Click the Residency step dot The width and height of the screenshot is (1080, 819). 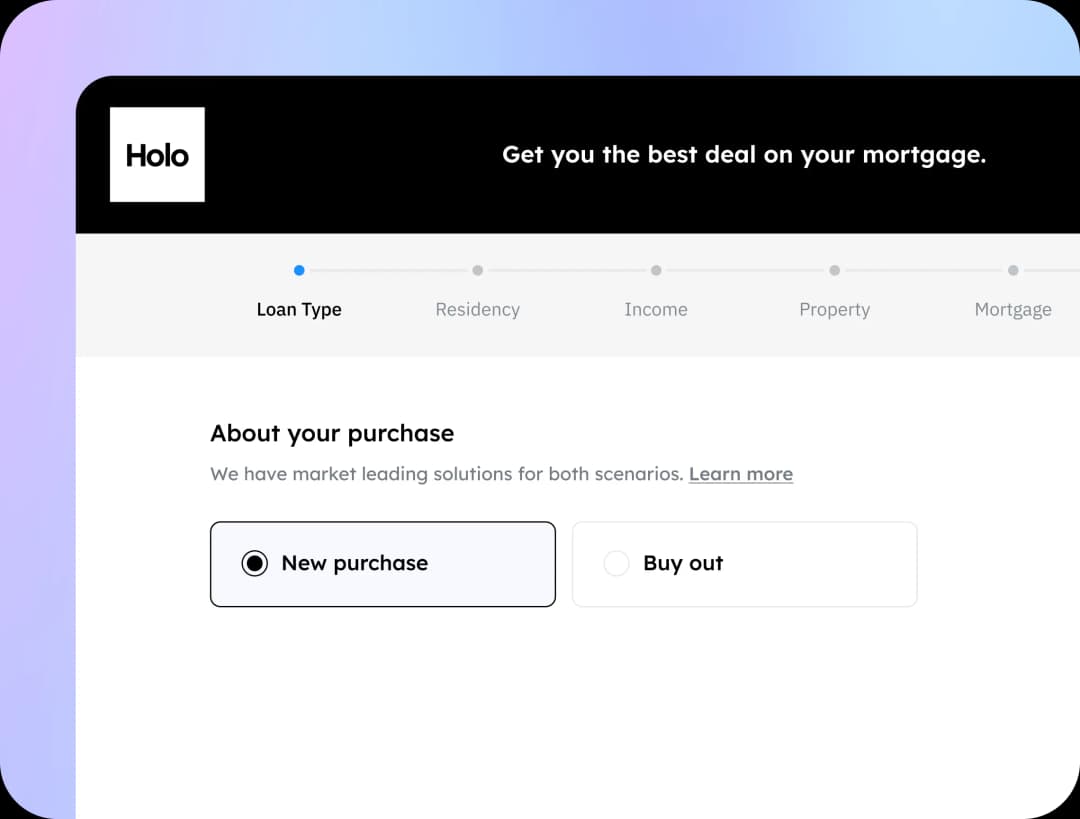coord(478,270)
